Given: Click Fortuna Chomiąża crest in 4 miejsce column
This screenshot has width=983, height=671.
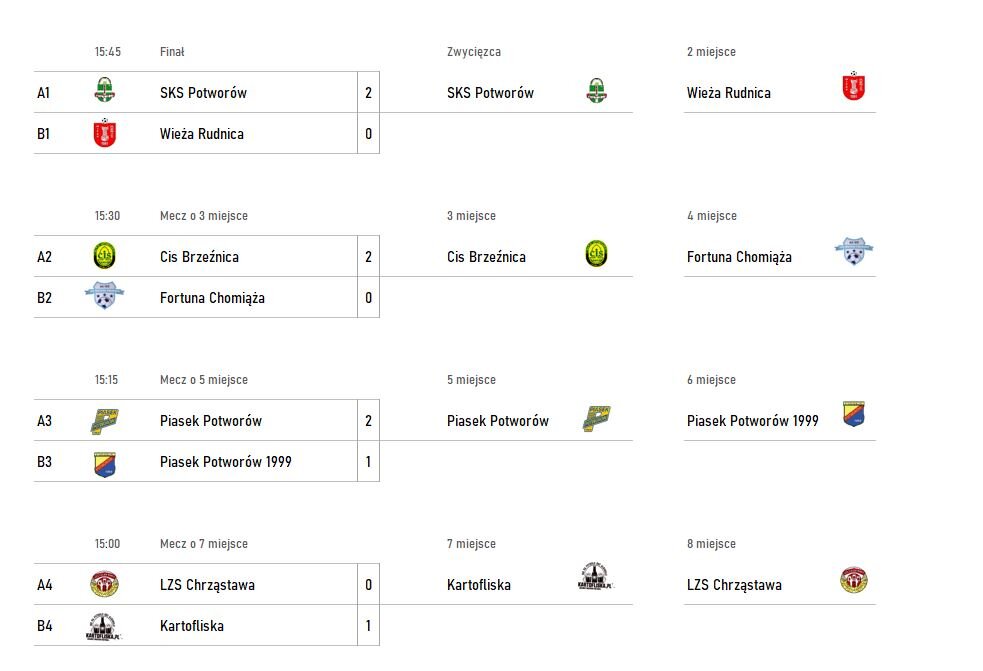Looking at the screenshot, I should click(x=854, y=251).
